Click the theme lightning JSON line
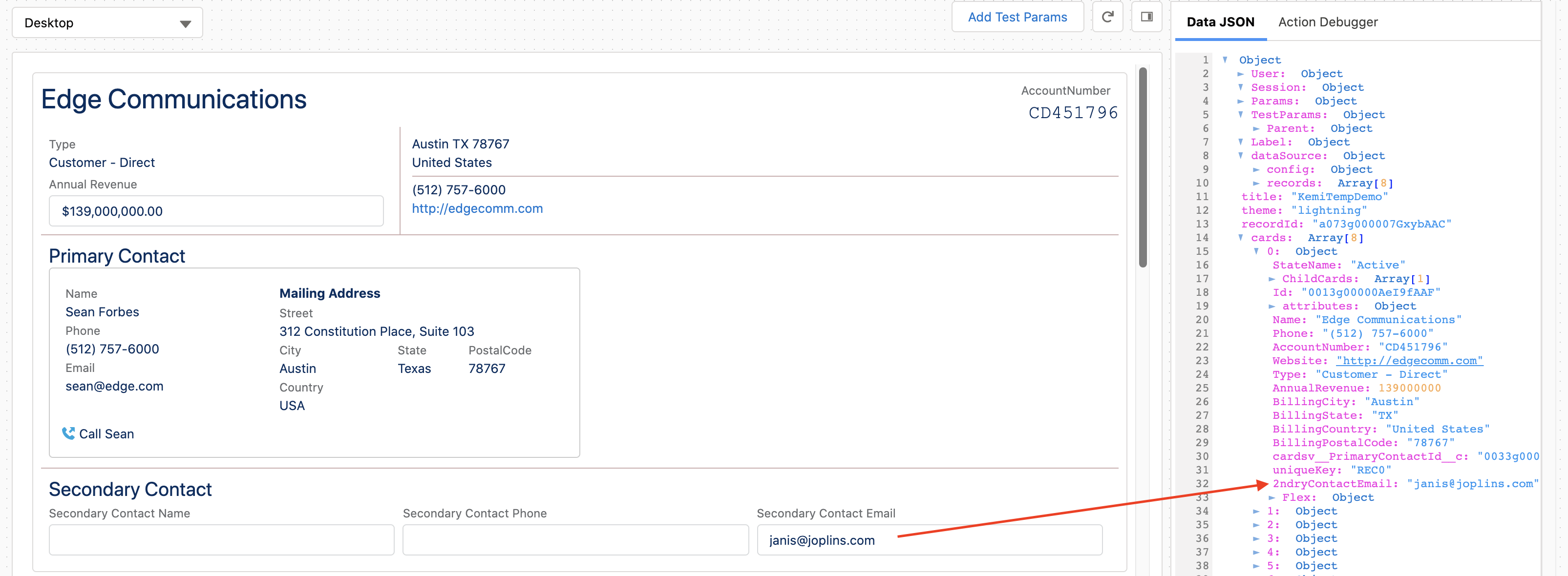This screenshot has height=576, width=1568. [1304, 210]
